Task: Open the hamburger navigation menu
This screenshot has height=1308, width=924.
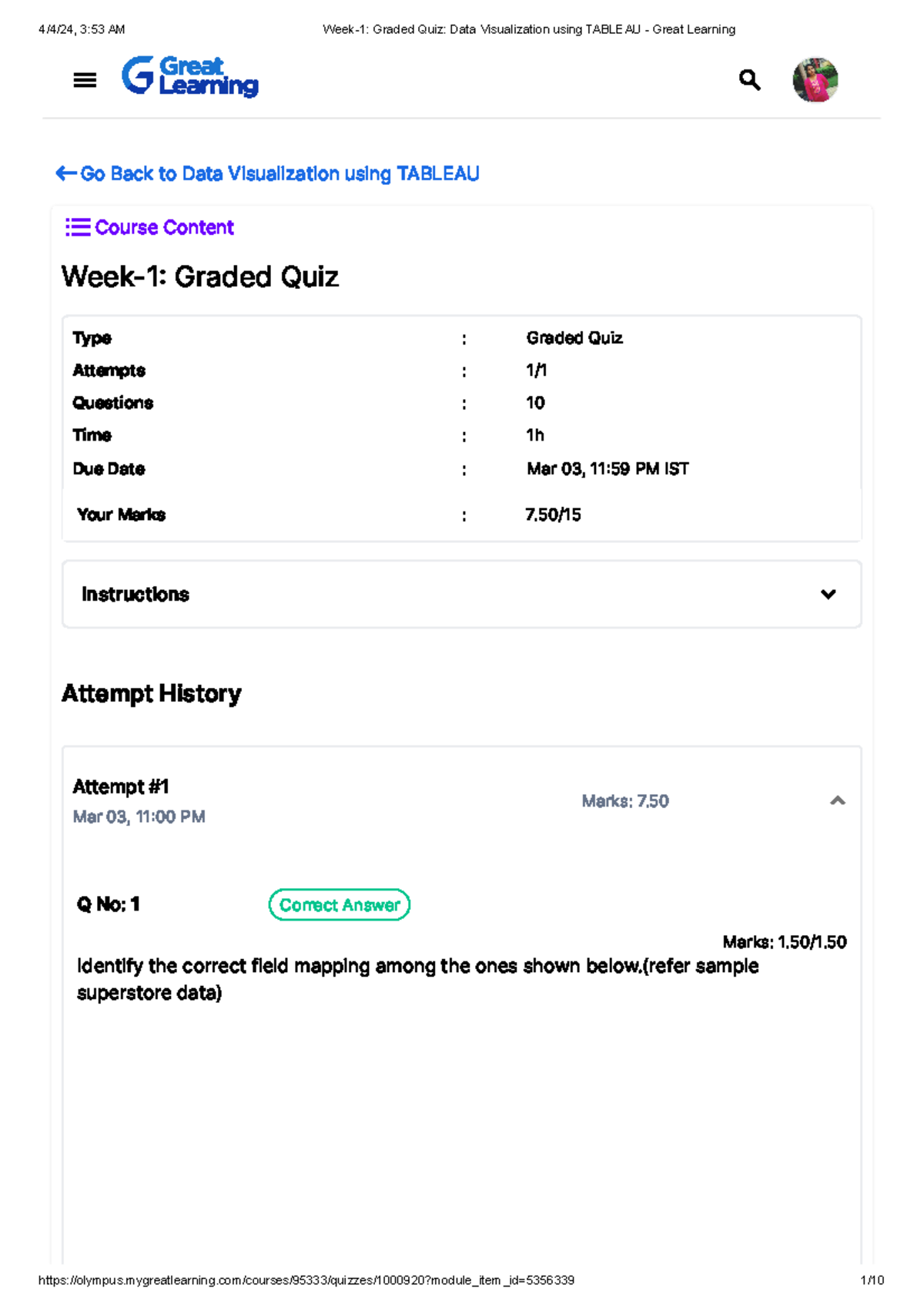Action: click(85, 79)
